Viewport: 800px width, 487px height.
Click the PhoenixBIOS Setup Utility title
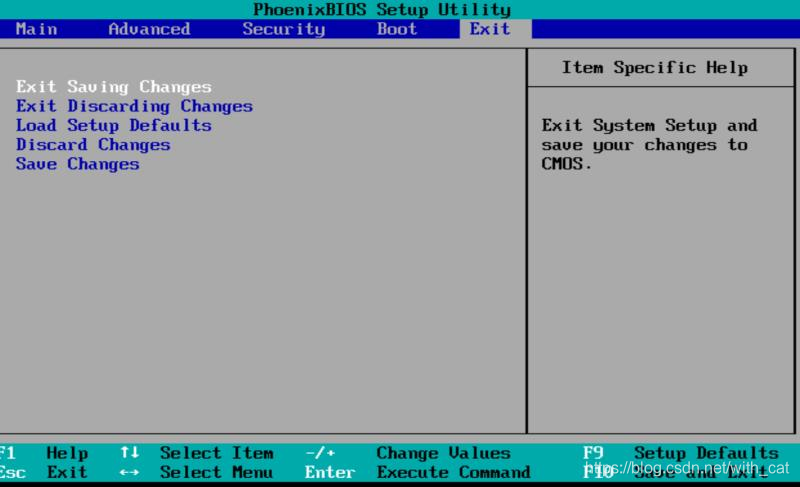382,9
